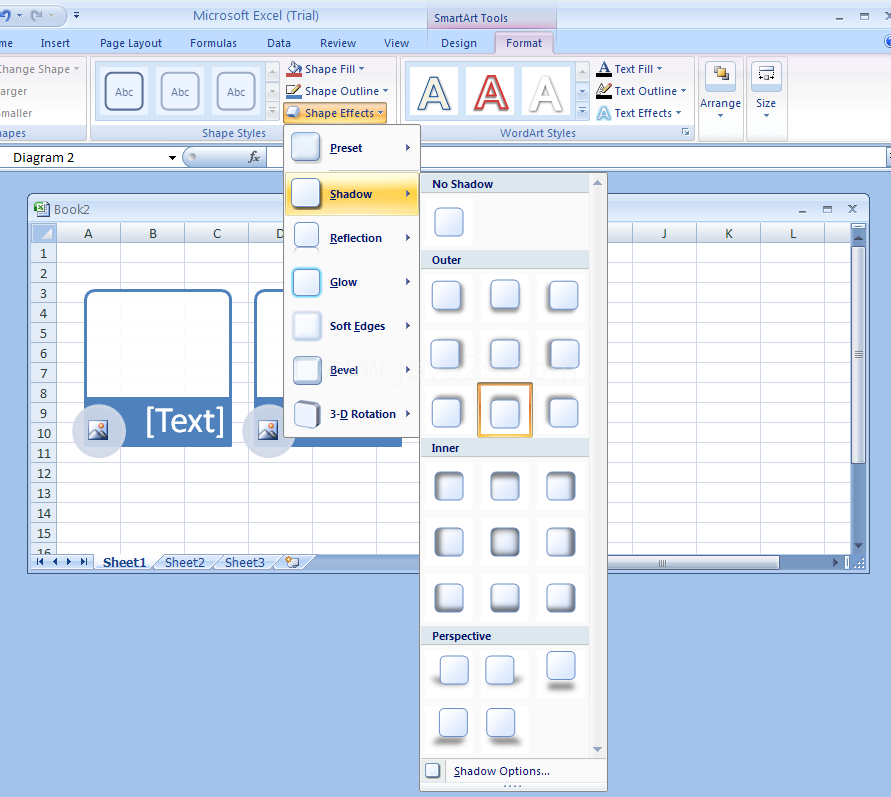Switch to the Data tab
The width and height of the screenshot is (891, 797).
[278, 43]
